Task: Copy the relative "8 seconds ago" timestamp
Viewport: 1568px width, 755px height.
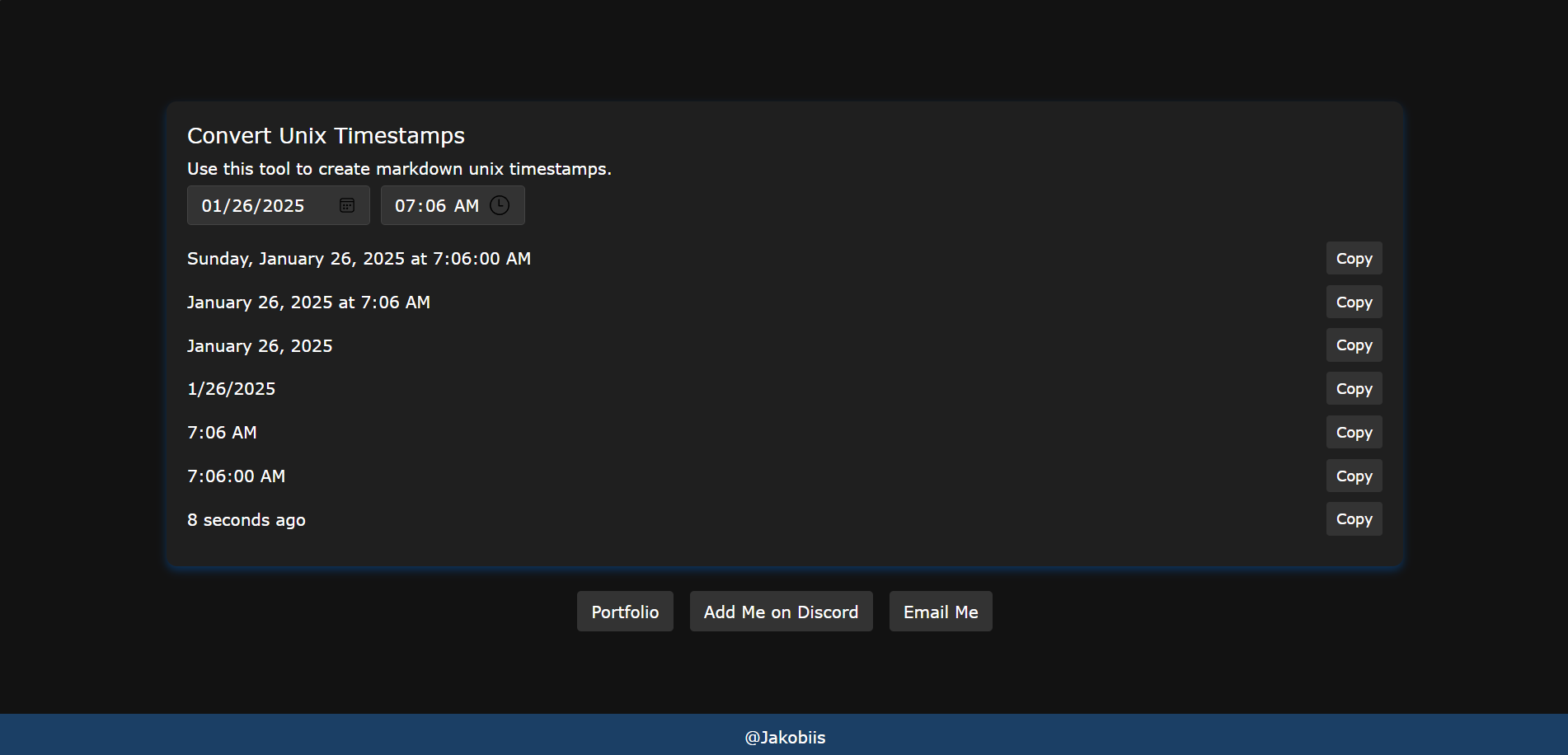Action: [x=1354, y=519]
